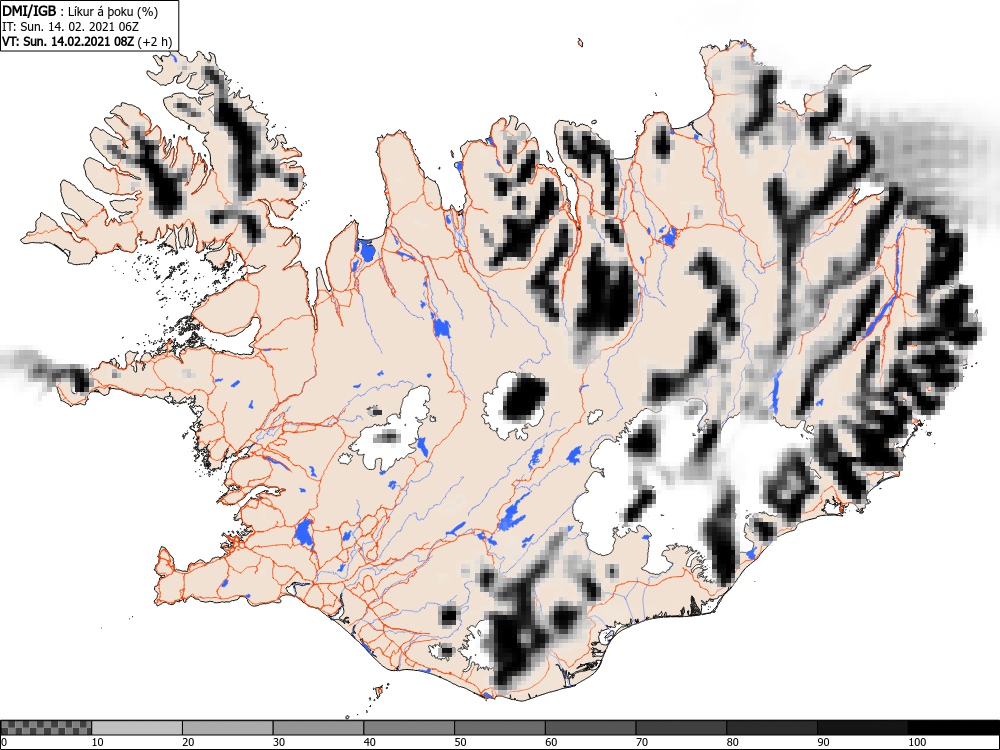
Task: Pick the checkered 0–10 legend swatch
Action: click(47, 728)
